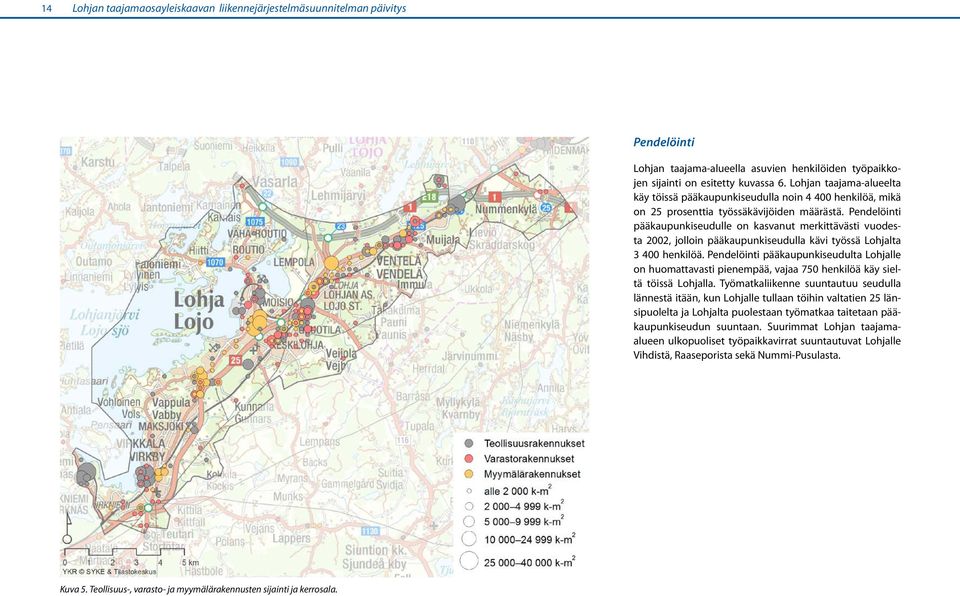Click the 'LEMPOLA' map label
Screen dimensions: 960x596
coord(294,262)
